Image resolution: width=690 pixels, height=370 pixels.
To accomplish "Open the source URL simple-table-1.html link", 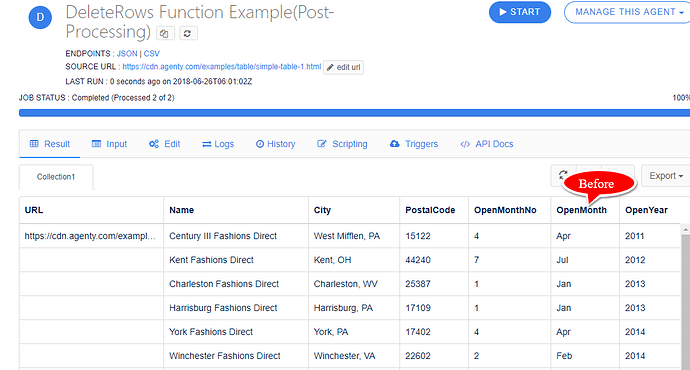I will pyautogui.click(x=222, y=67).
